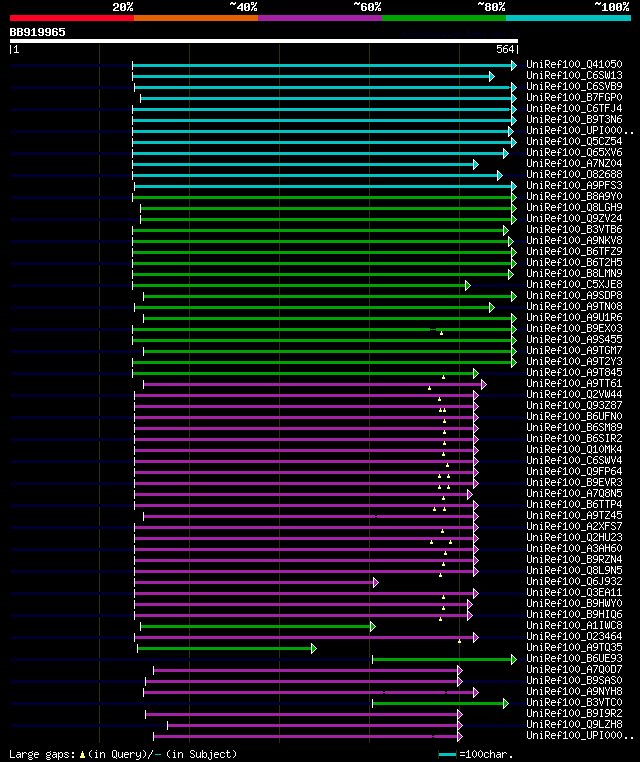Click the green bar for UniRef100_B3VTC0

tap(438, 703)
